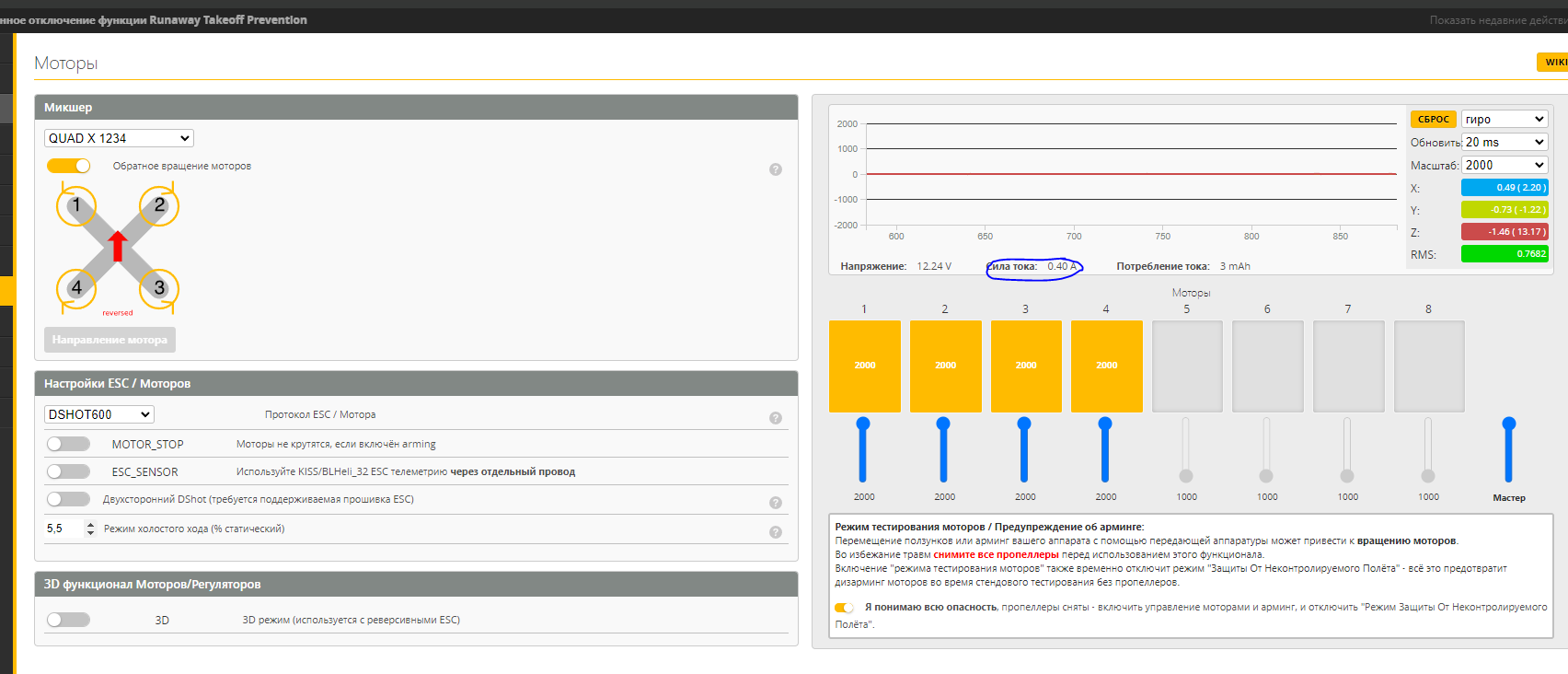Open help icon for bidirectional DShot

(776, 503)
